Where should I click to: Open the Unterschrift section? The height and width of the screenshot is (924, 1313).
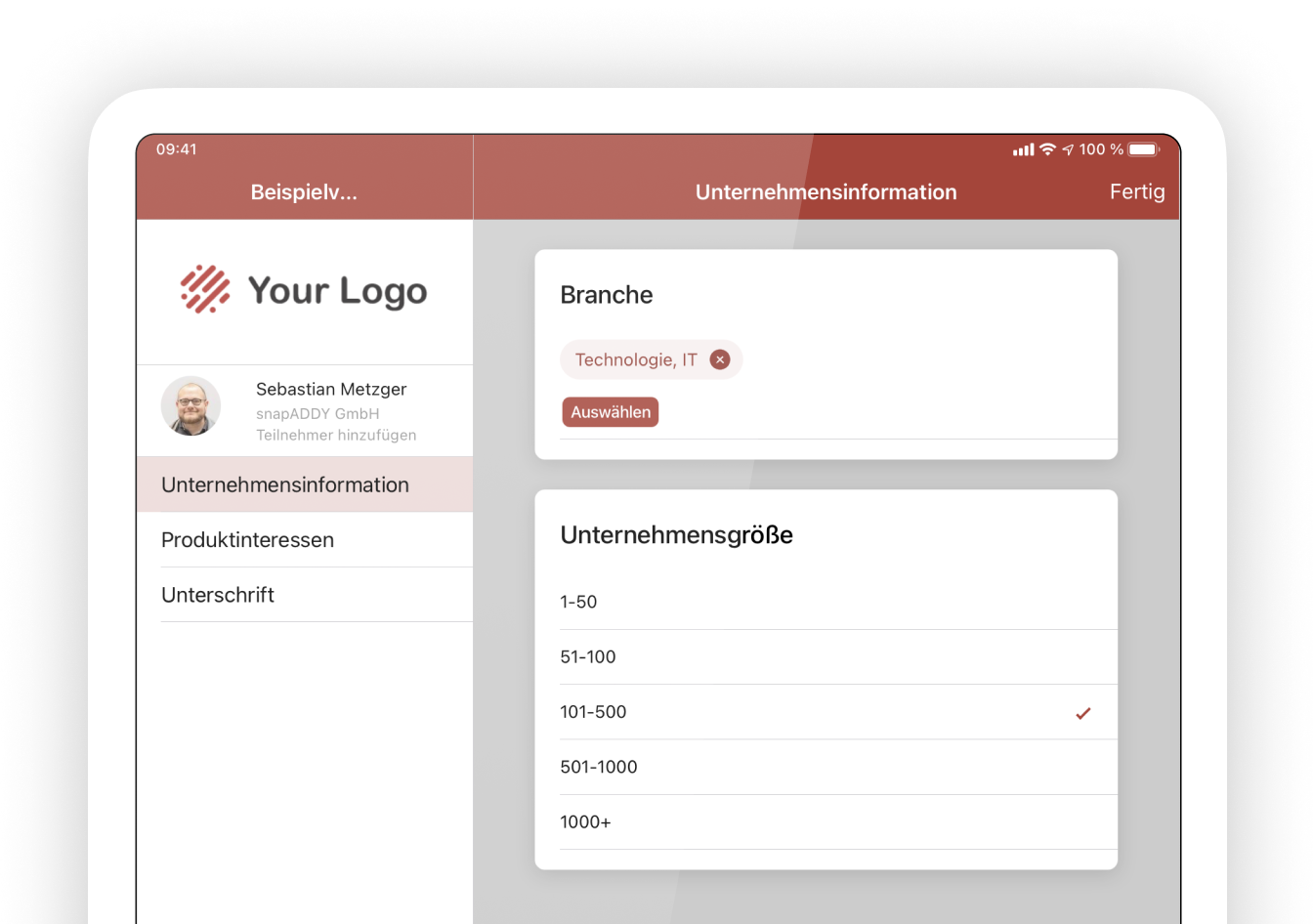pos(217,594)
